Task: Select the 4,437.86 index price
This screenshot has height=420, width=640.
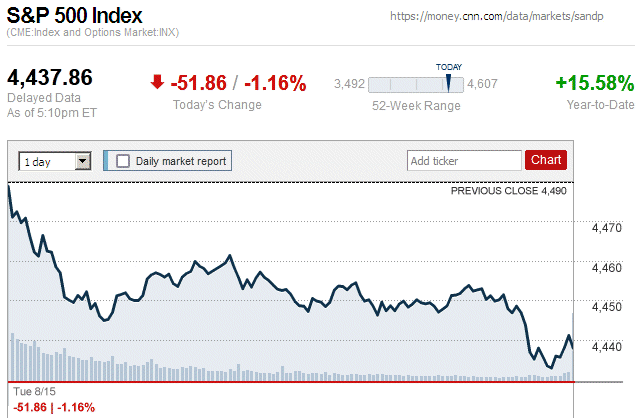Action: [x=50, y=78]
